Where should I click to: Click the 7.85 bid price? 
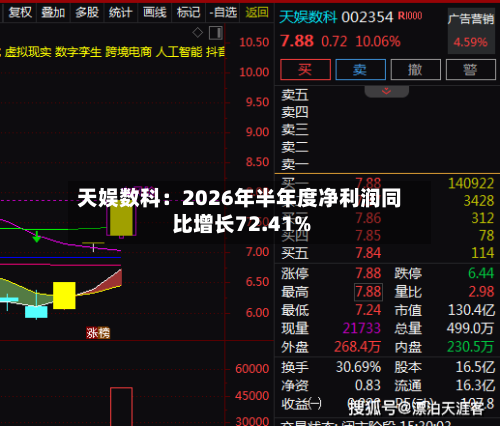click(368, 236)
